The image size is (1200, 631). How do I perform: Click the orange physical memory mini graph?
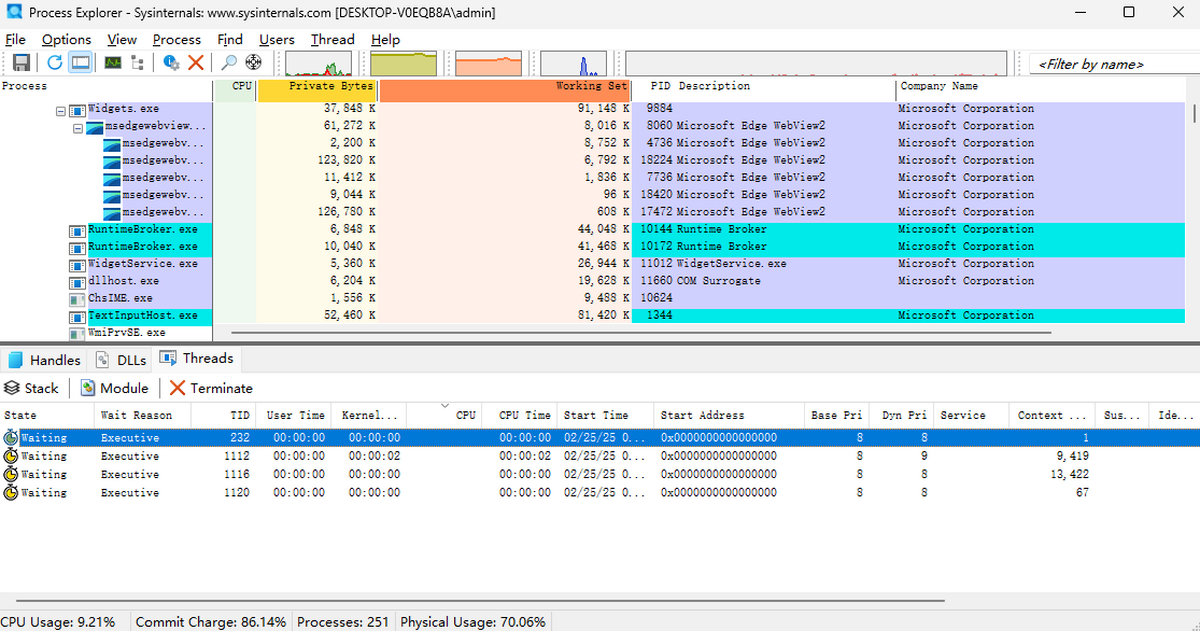point(490,64)
